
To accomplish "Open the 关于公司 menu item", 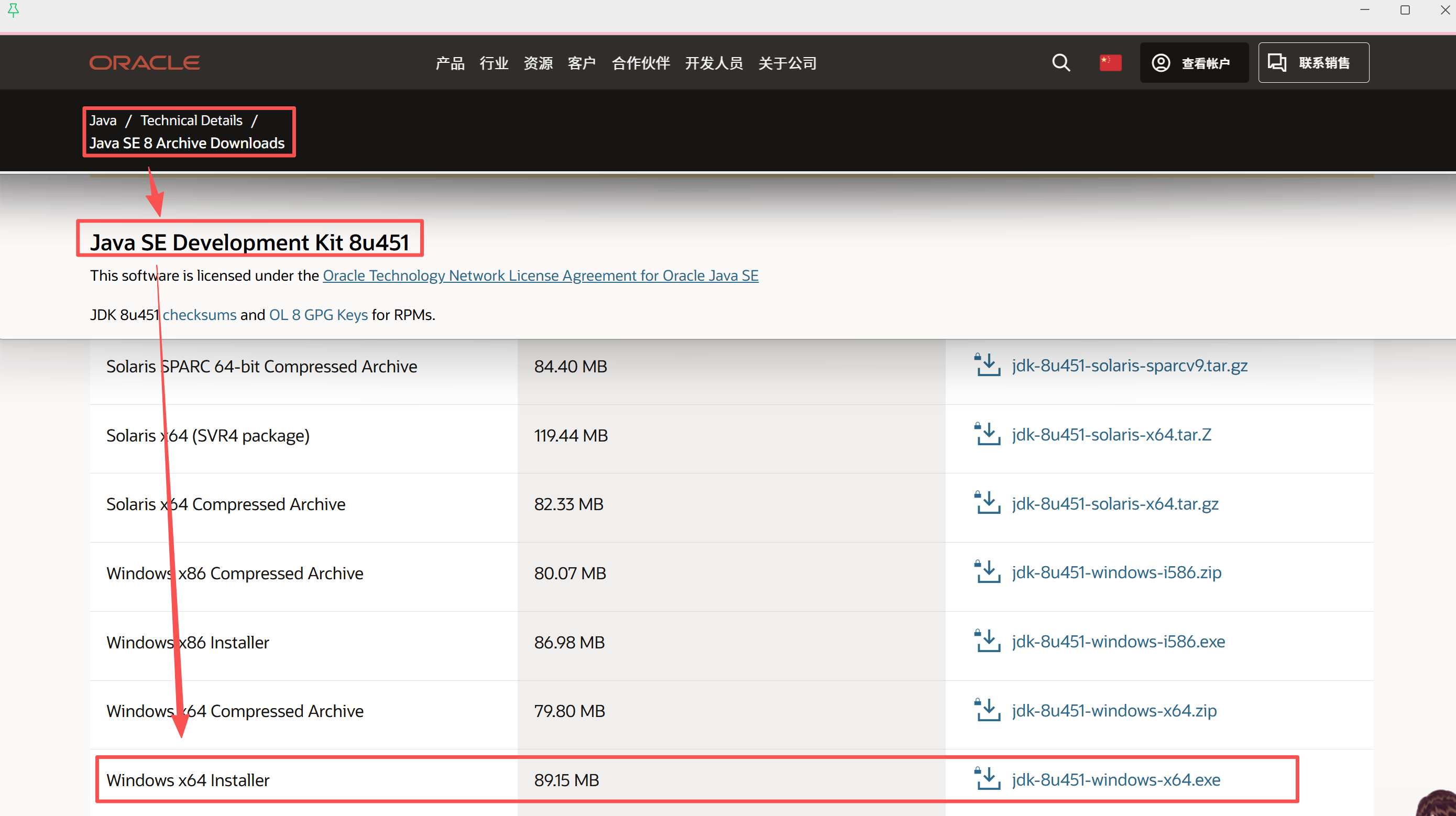I will coord(787,63).
